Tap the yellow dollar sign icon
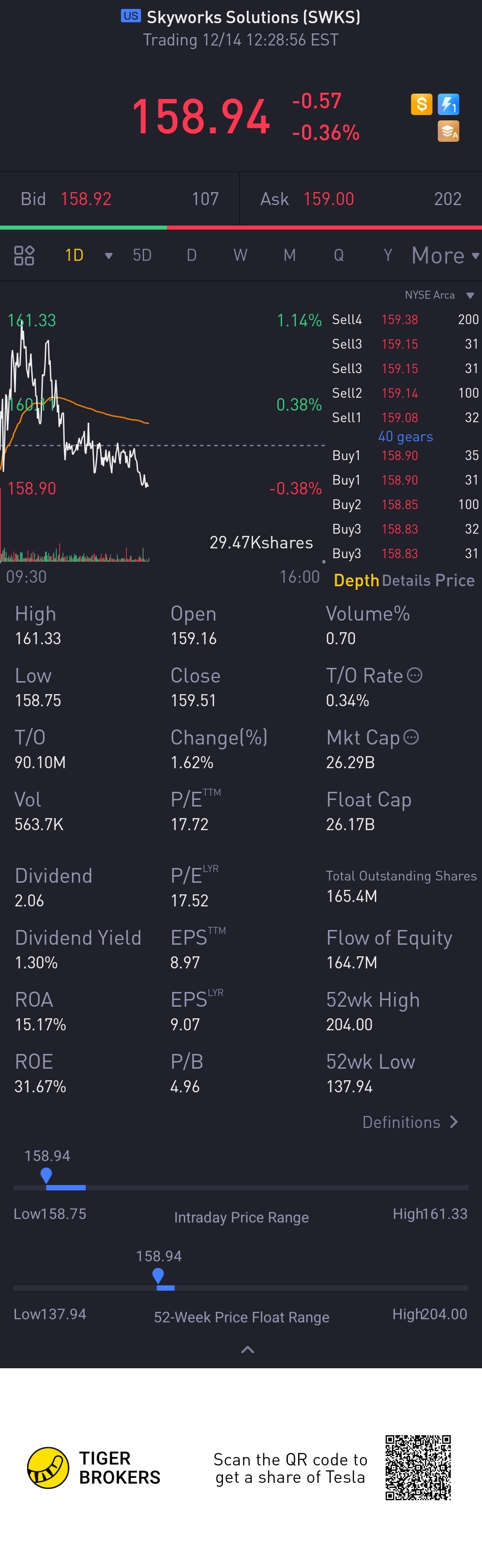Viewport: 482px width, 1568px height. pos(421,104)
